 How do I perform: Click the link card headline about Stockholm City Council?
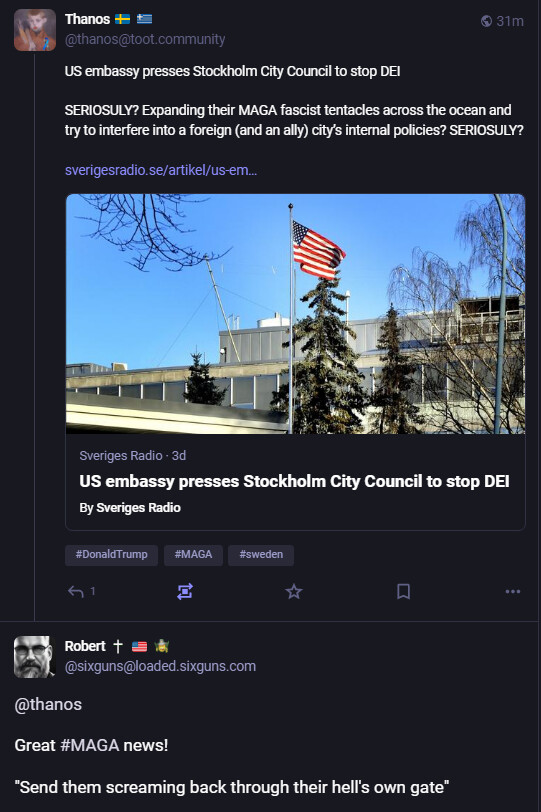(294, 482)
